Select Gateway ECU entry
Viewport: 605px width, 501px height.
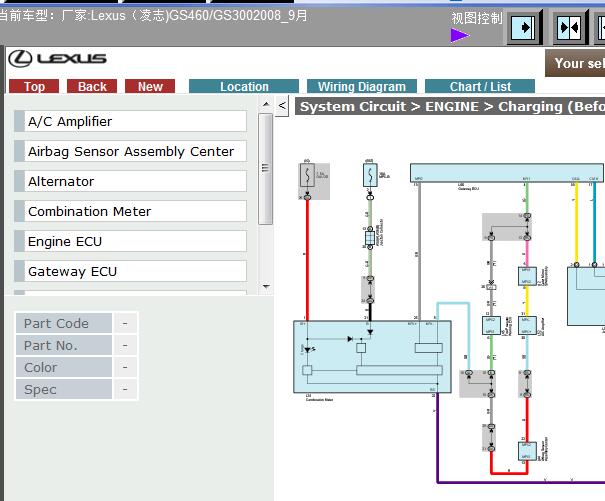pyautogui.click(x=130, y=271)
